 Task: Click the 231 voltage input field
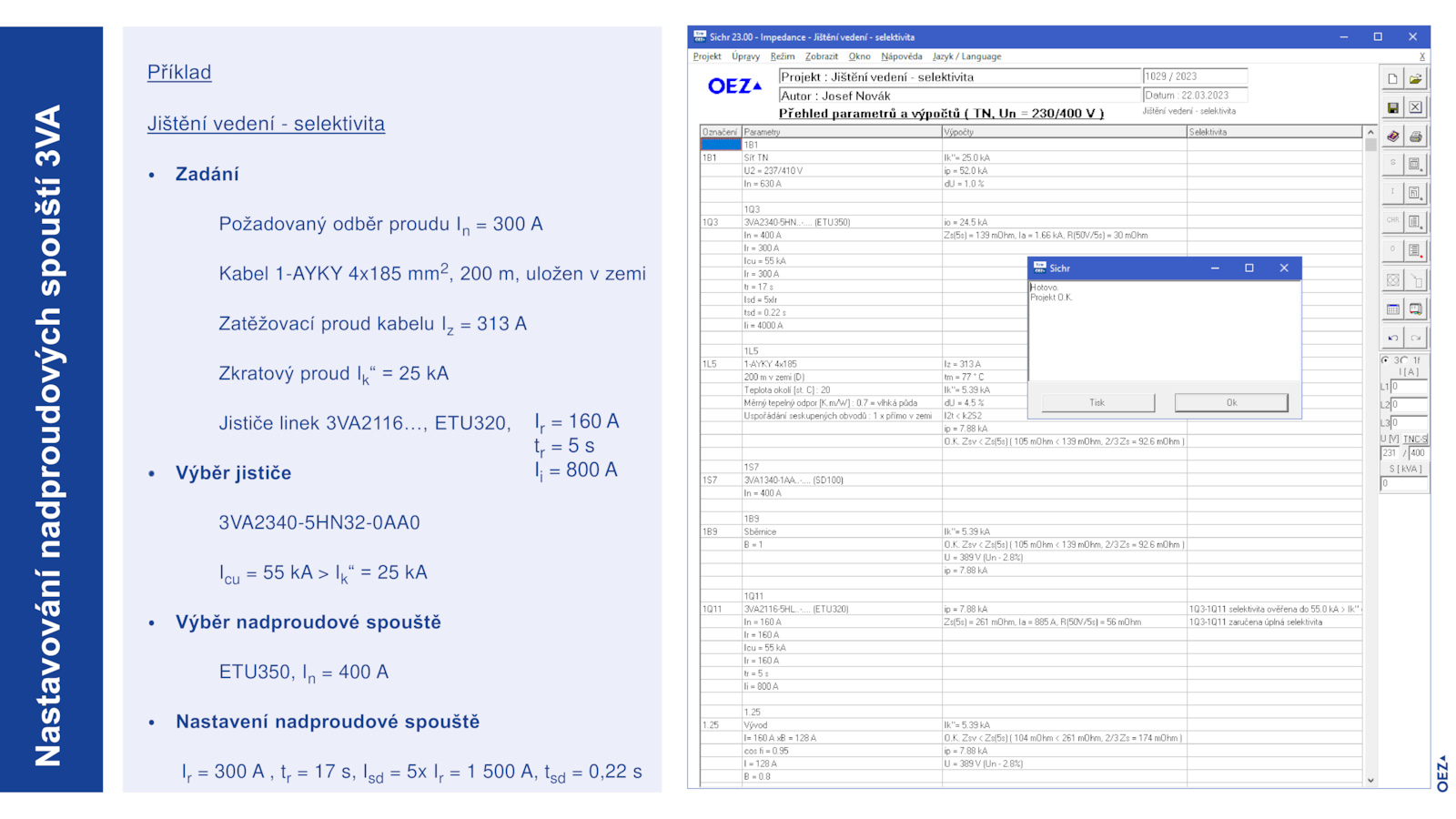(x=1390, y=452)
